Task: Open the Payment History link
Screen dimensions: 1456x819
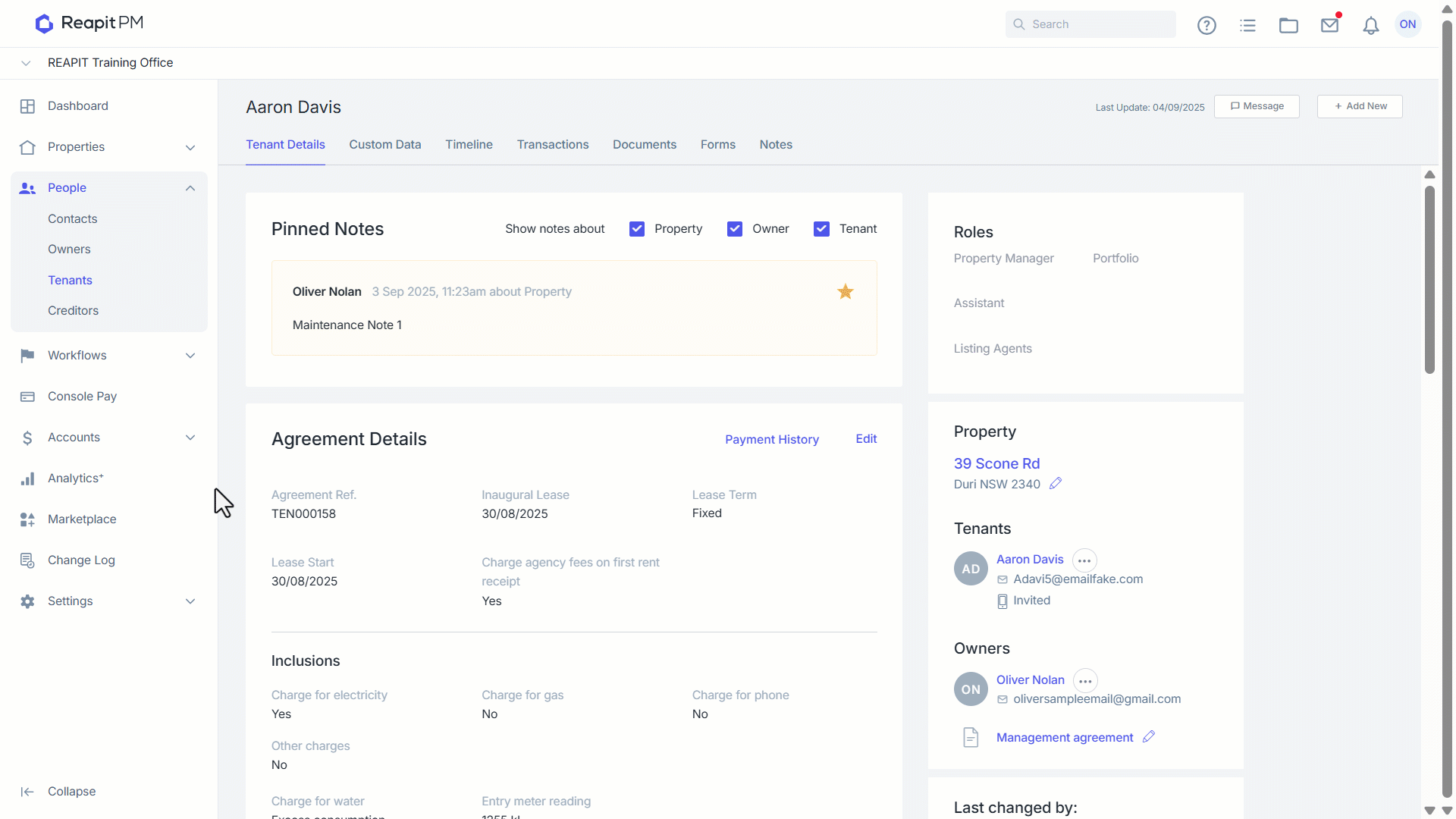Action: [x=772, y=440]
